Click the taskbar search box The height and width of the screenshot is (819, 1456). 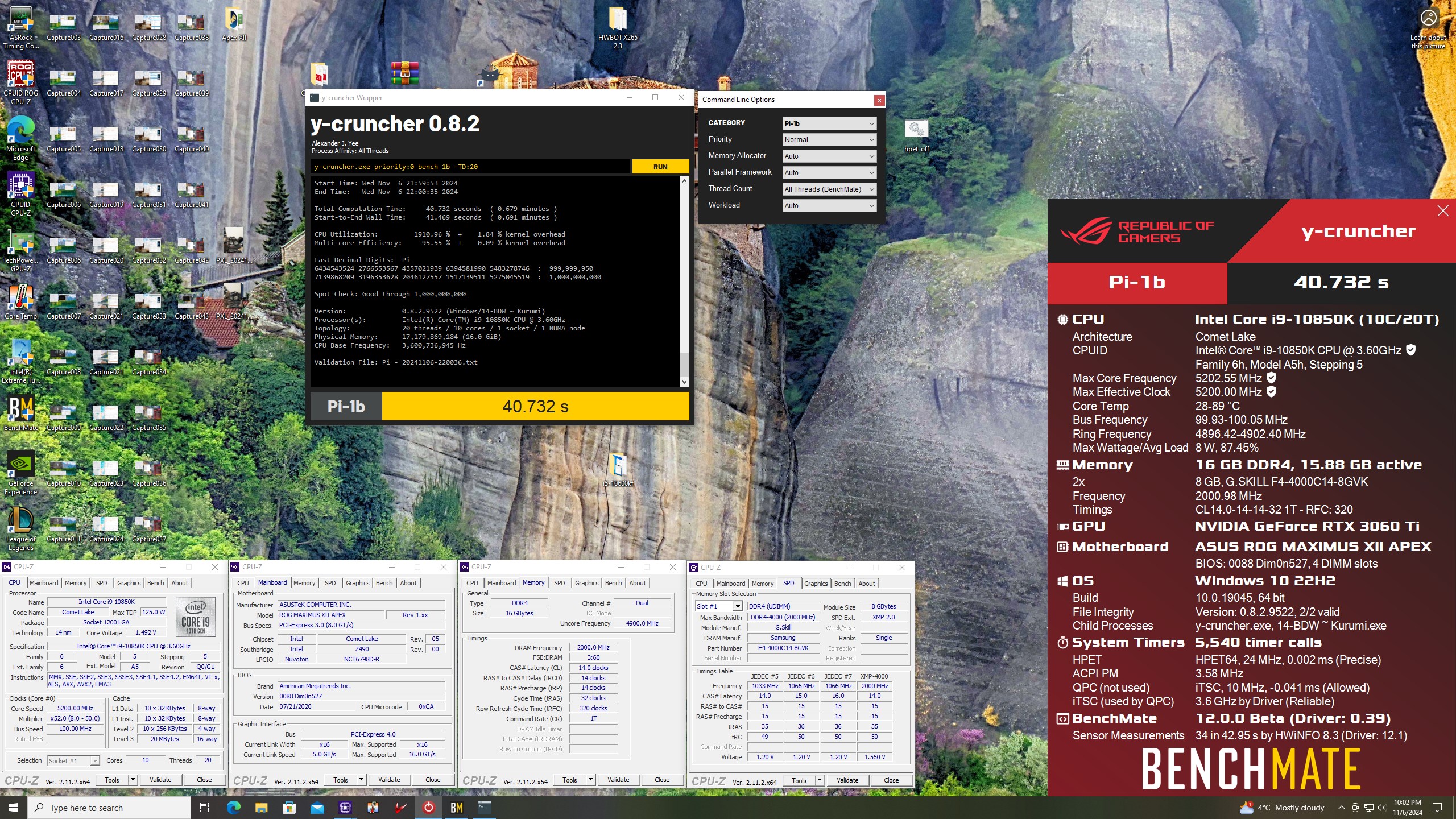tap(109, 808)
